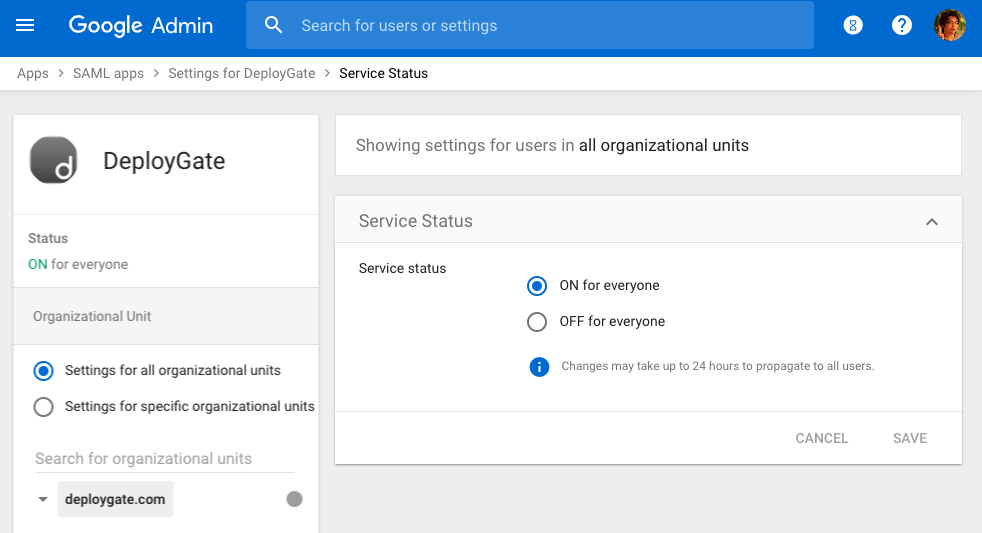The height and width of the screenshot is (533, 982).
Task: Open the hourglass tasks icon
Action: coord(853,25)
